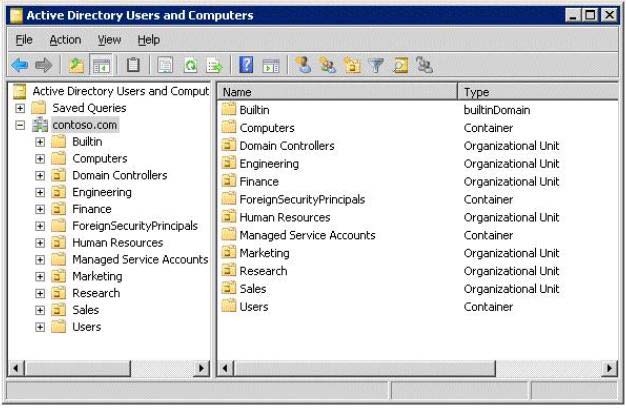The height and width of the screenshot is (408, 626).
Task: Select Marketing label in the tree pane
Action: tap(97, 276)
